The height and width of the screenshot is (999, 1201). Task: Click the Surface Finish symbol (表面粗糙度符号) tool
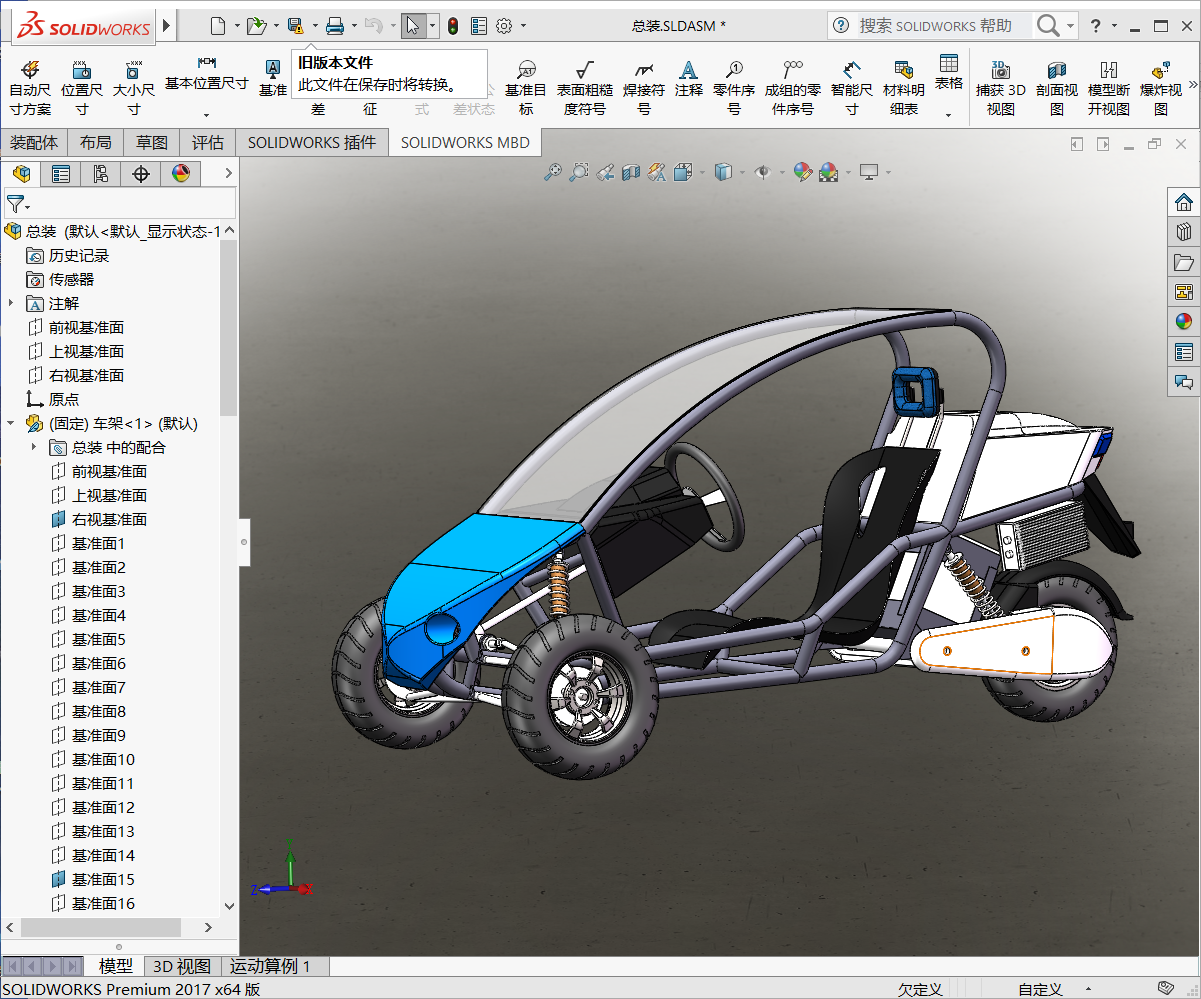584,86
